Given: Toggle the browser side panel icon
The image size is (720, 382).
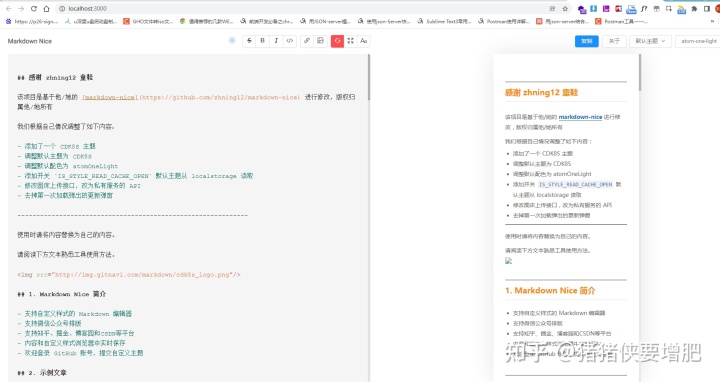Looking at the screenshot, I should [x=707, y=9].
